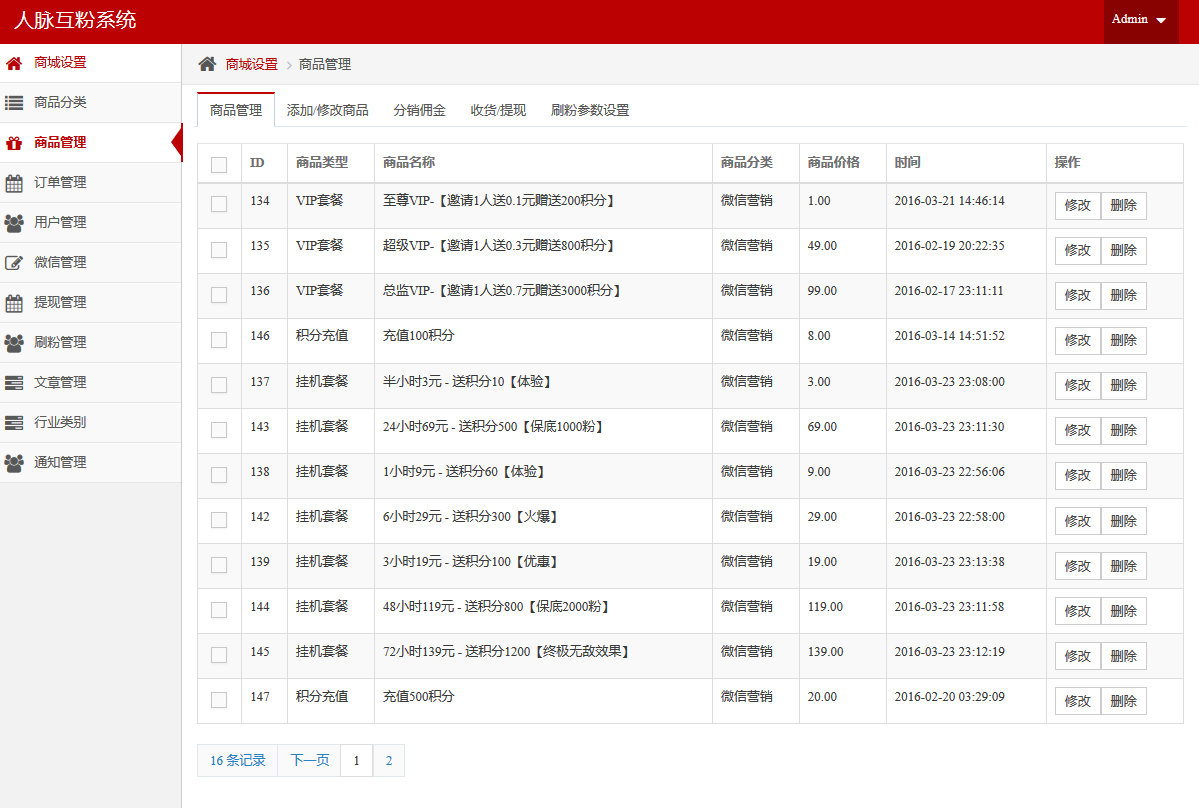Open the Admin dropdown menu

pyautogui.click(x=1140, y=20)
